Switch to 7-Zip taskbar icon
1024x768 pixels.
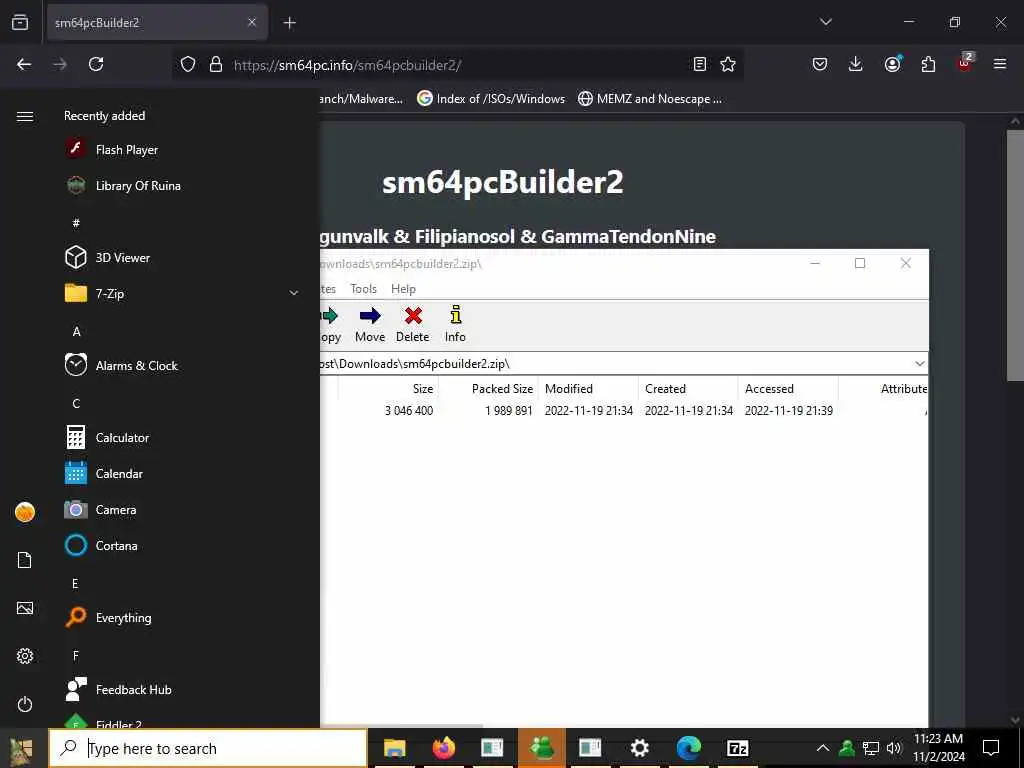(737, 748)
